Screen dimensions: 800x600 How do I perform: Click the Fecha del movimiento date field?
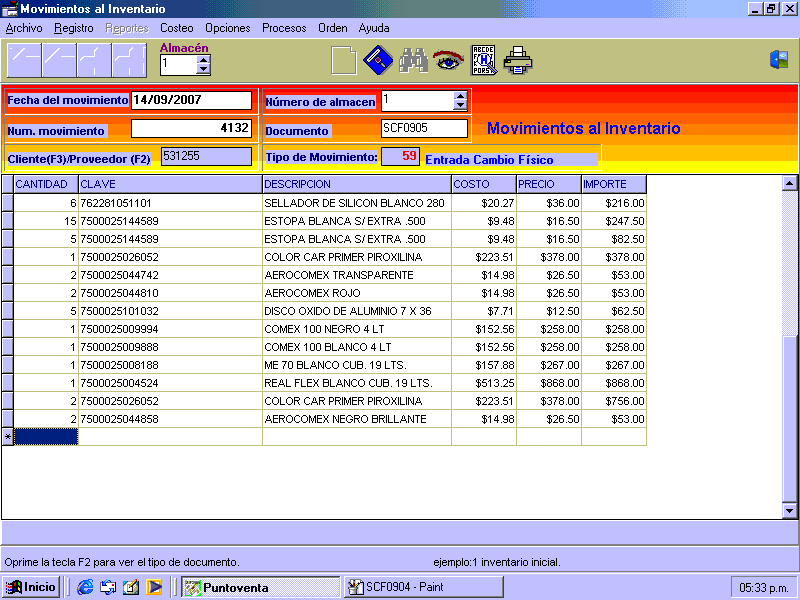(x=191, y=101)
